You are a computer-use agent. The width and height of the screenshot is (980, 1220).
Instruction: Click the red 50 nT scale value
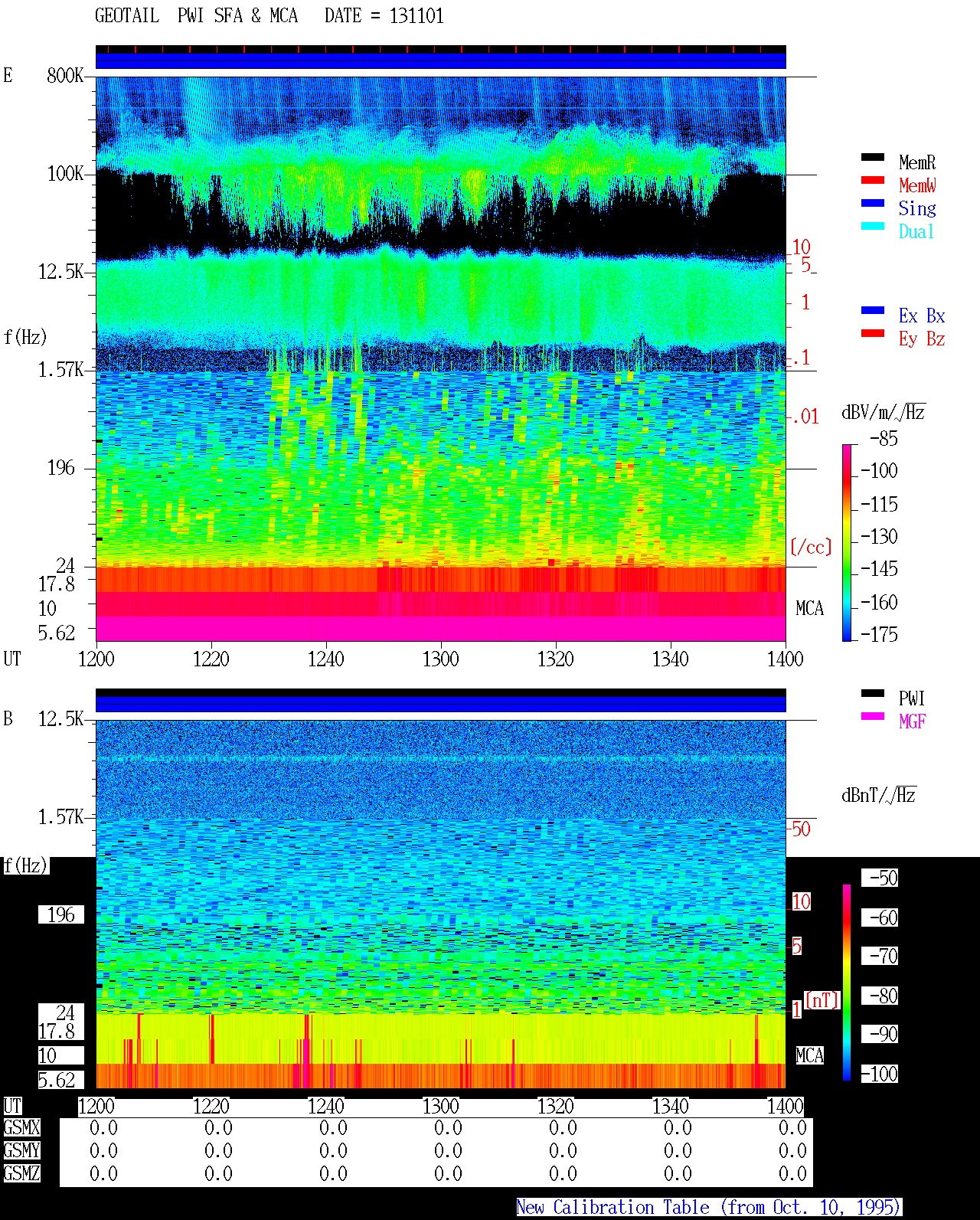801,829
